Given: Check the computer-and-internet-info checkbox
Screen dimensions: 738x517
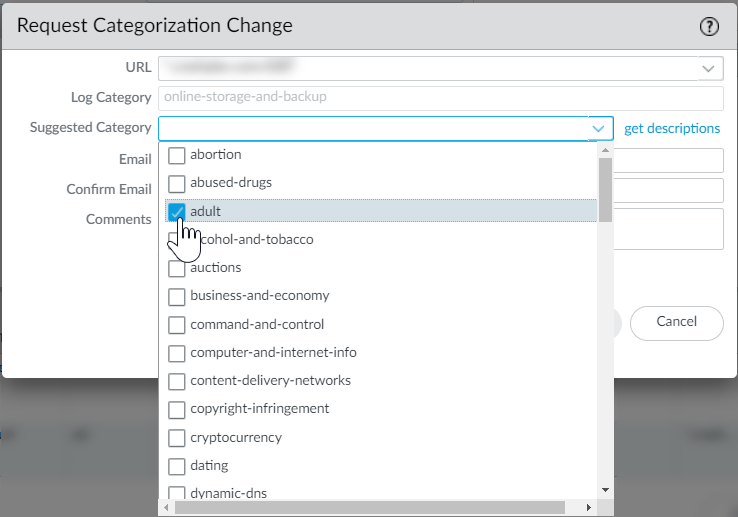Looking at the screenshot, I should click(176, 353).
